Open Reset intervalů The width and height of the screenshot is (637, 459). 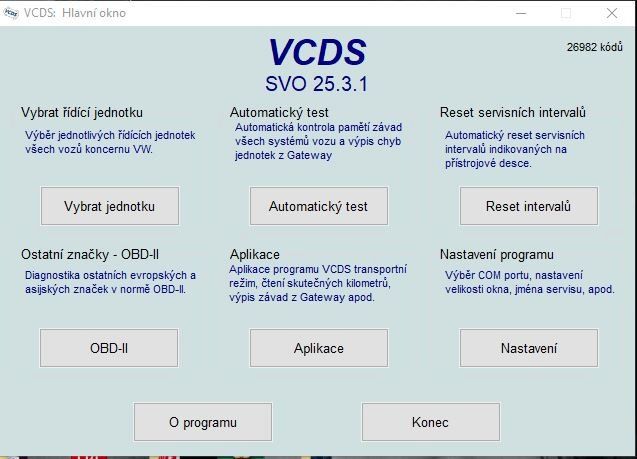point(528,206)
